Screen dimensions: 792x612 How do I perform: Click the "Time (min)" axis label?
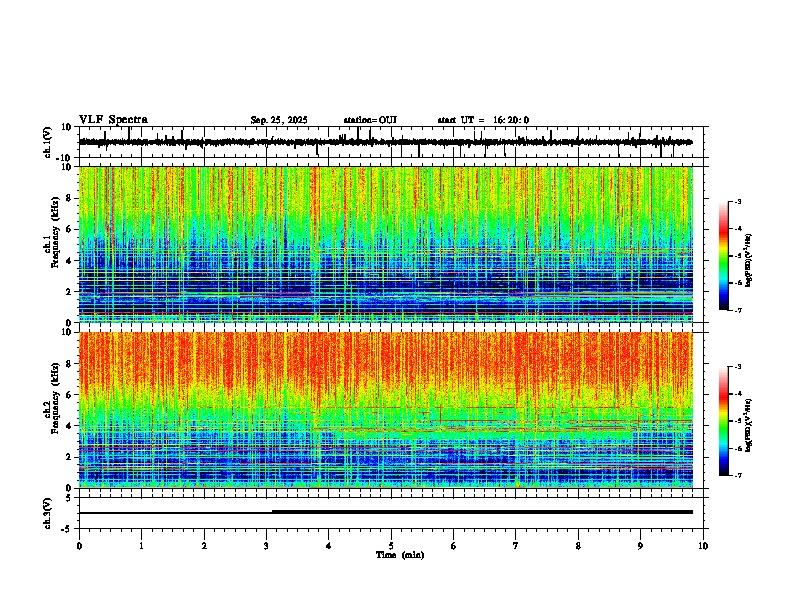click(400, 555)
